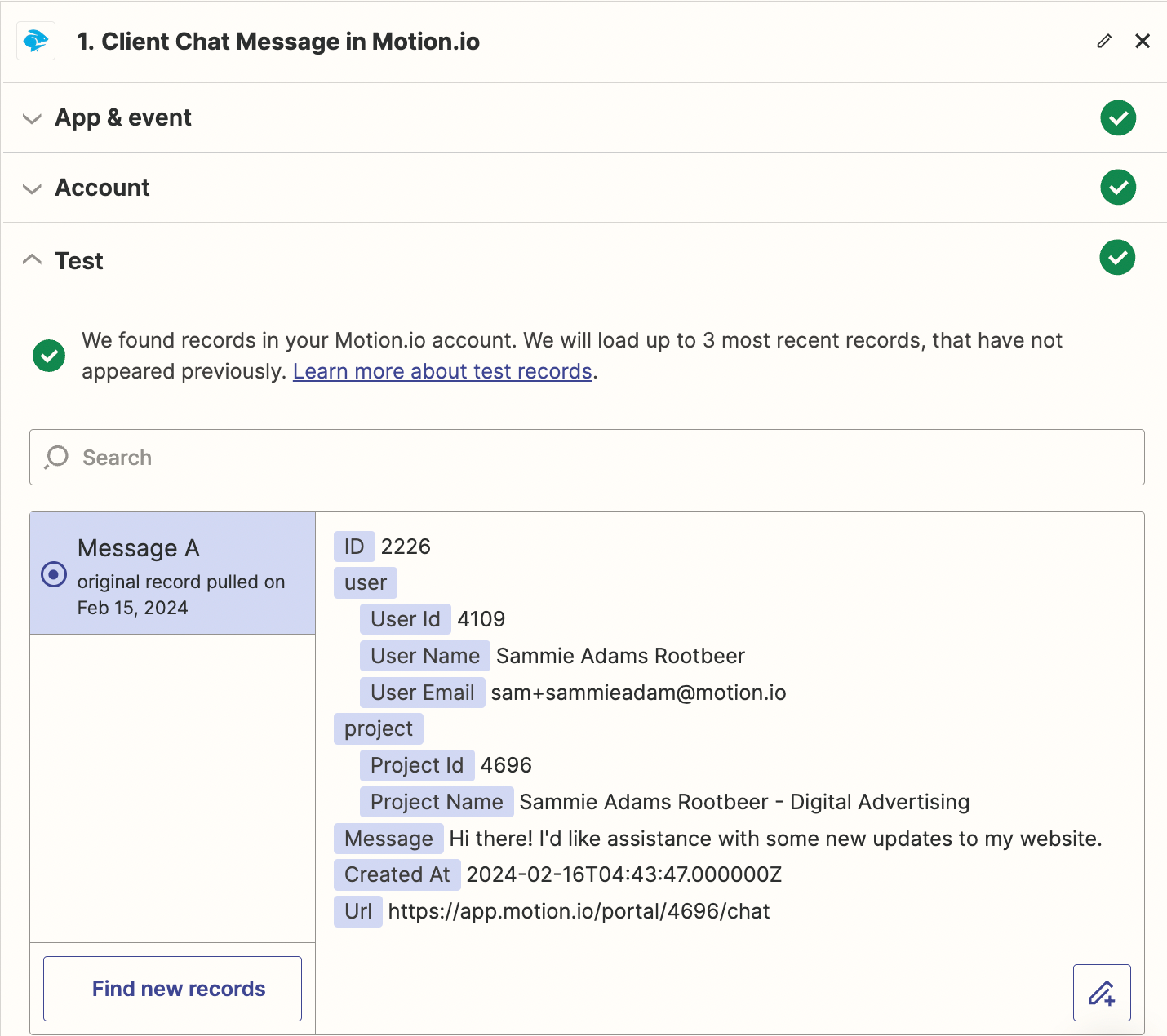The width and height of the screenshot is (1167, 1036).
Task: Open the App & event section header
Action: pos(123,118)
